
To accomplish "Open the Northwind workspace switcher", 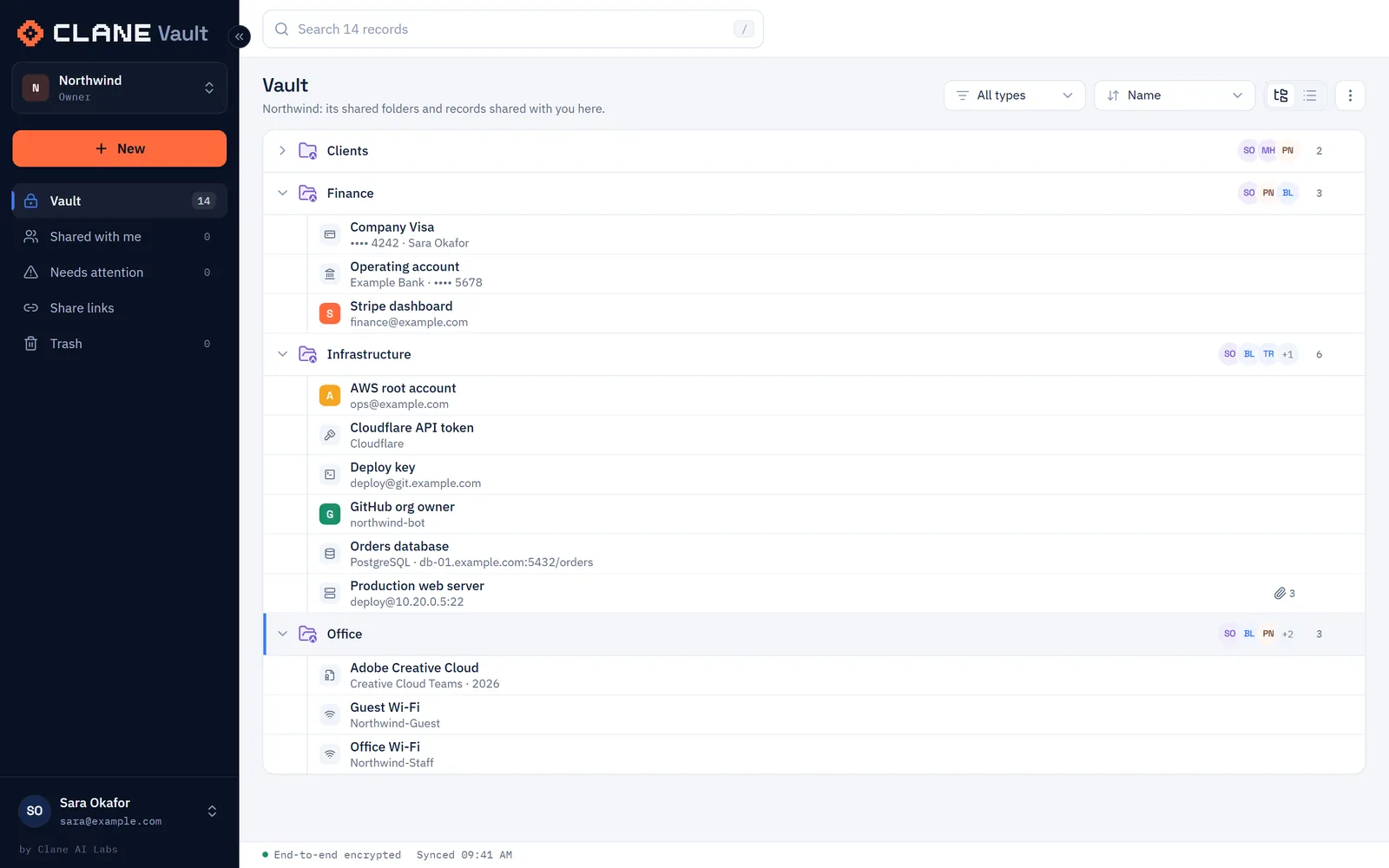I will 120,88.
